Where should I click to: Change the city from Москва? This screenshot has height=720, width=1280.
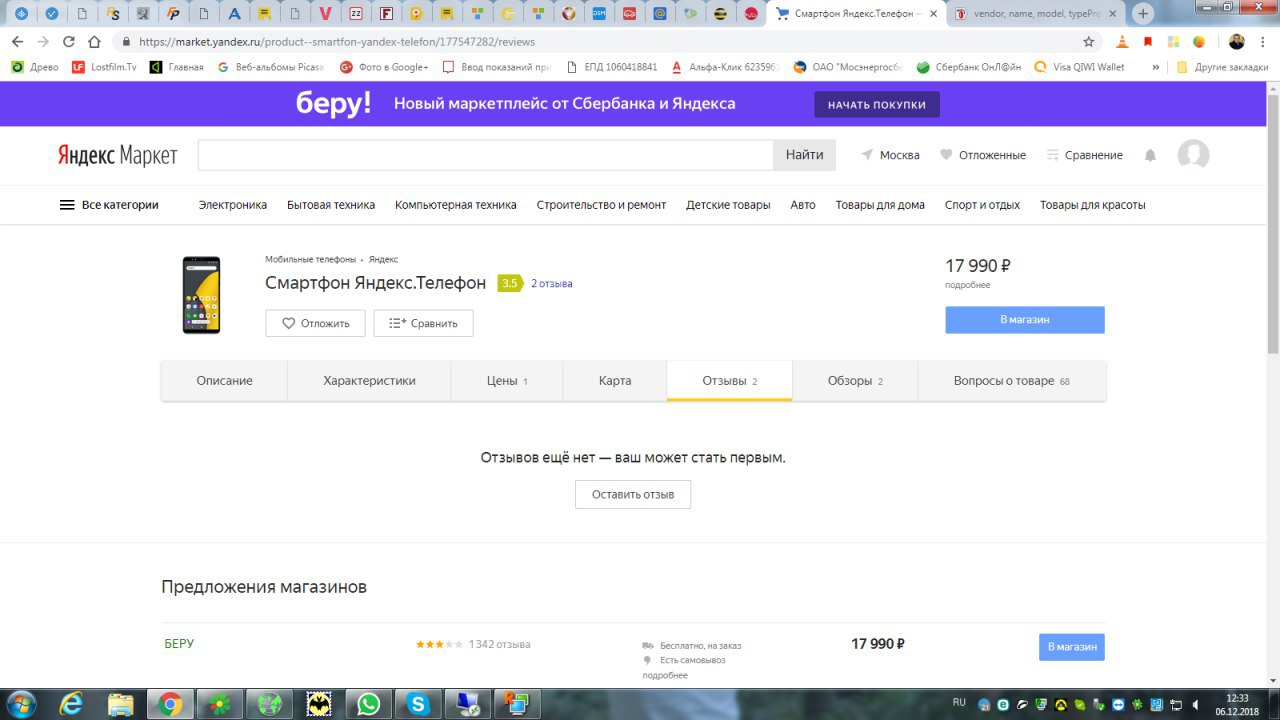(x=890, y=155)
